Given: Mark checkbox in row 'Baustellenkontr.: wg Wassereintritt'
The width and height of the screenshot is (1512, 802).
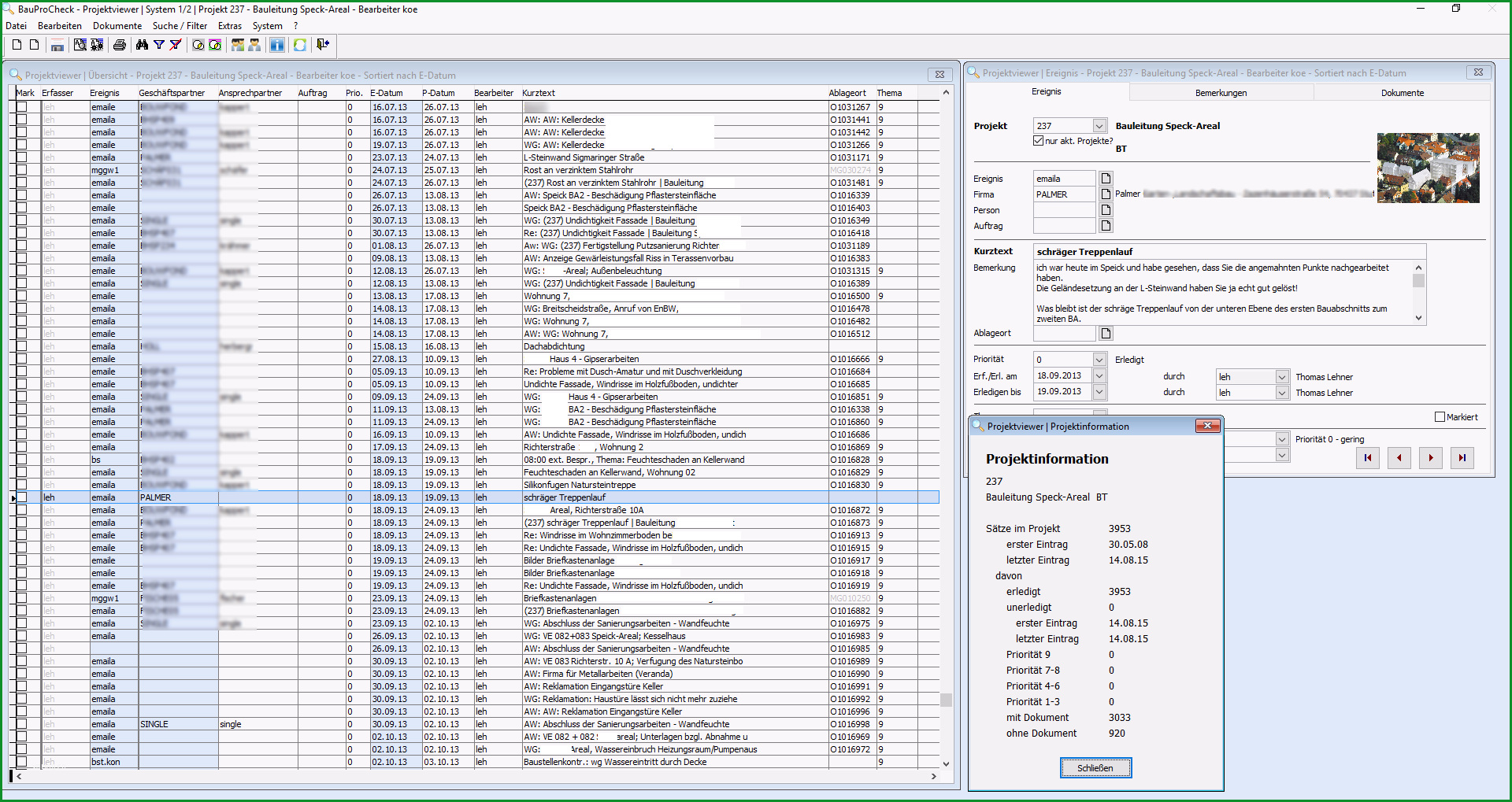Looking at the screenshot, I should point(21,762).
